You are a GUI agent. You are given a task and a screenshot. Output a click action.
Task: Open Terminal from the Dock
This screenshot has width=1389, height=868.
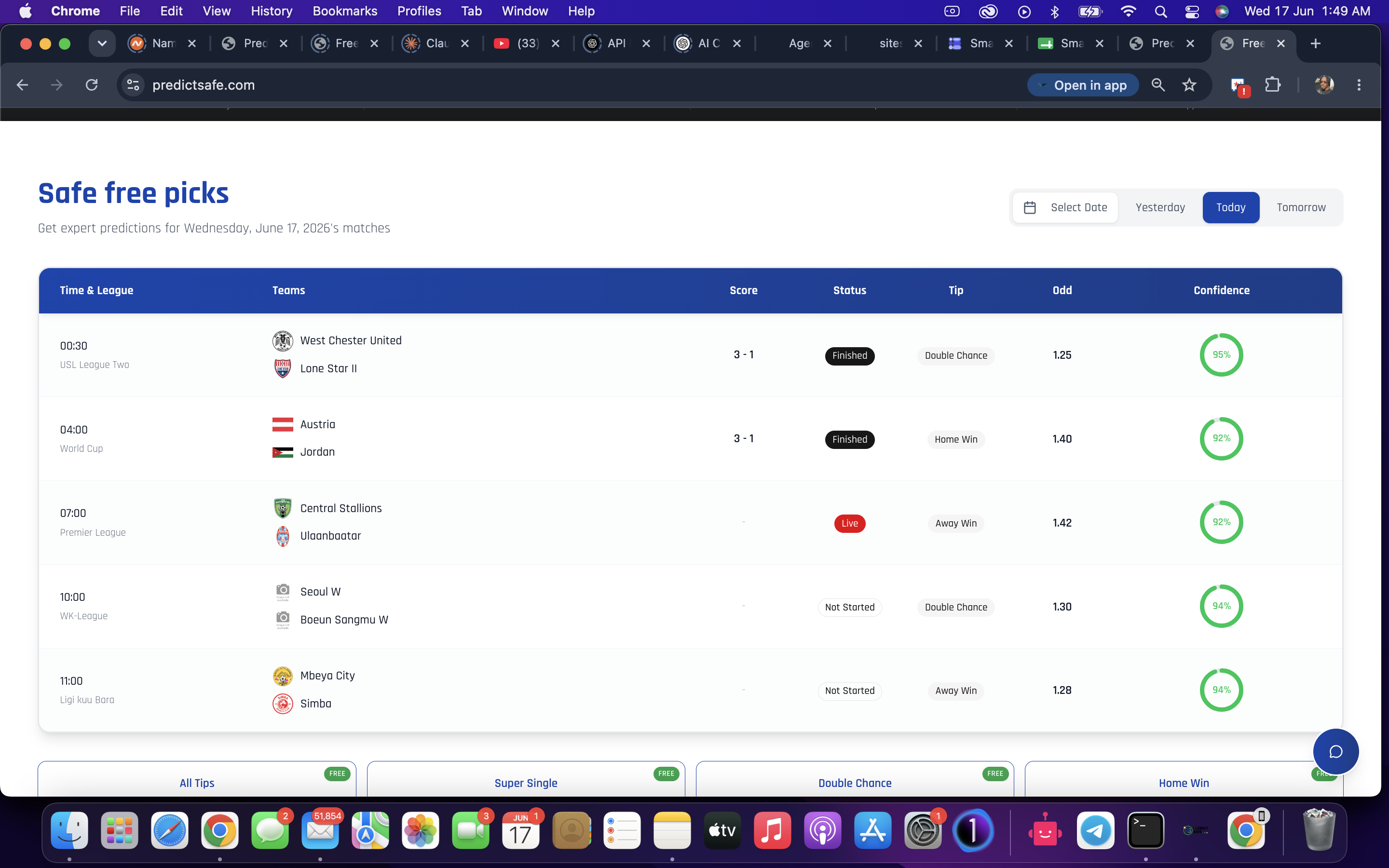(x=1145, y=830)
